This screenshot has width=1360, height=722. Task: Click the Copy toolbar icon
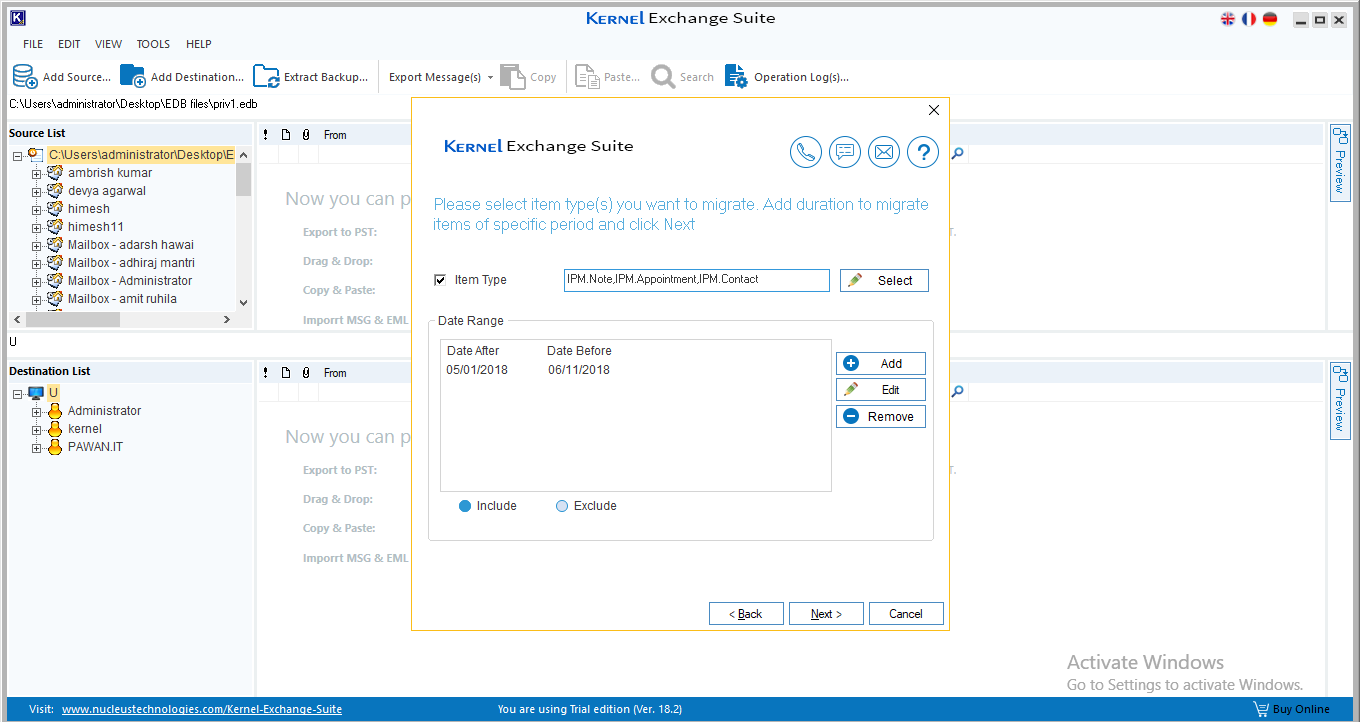tap(512, 76)
